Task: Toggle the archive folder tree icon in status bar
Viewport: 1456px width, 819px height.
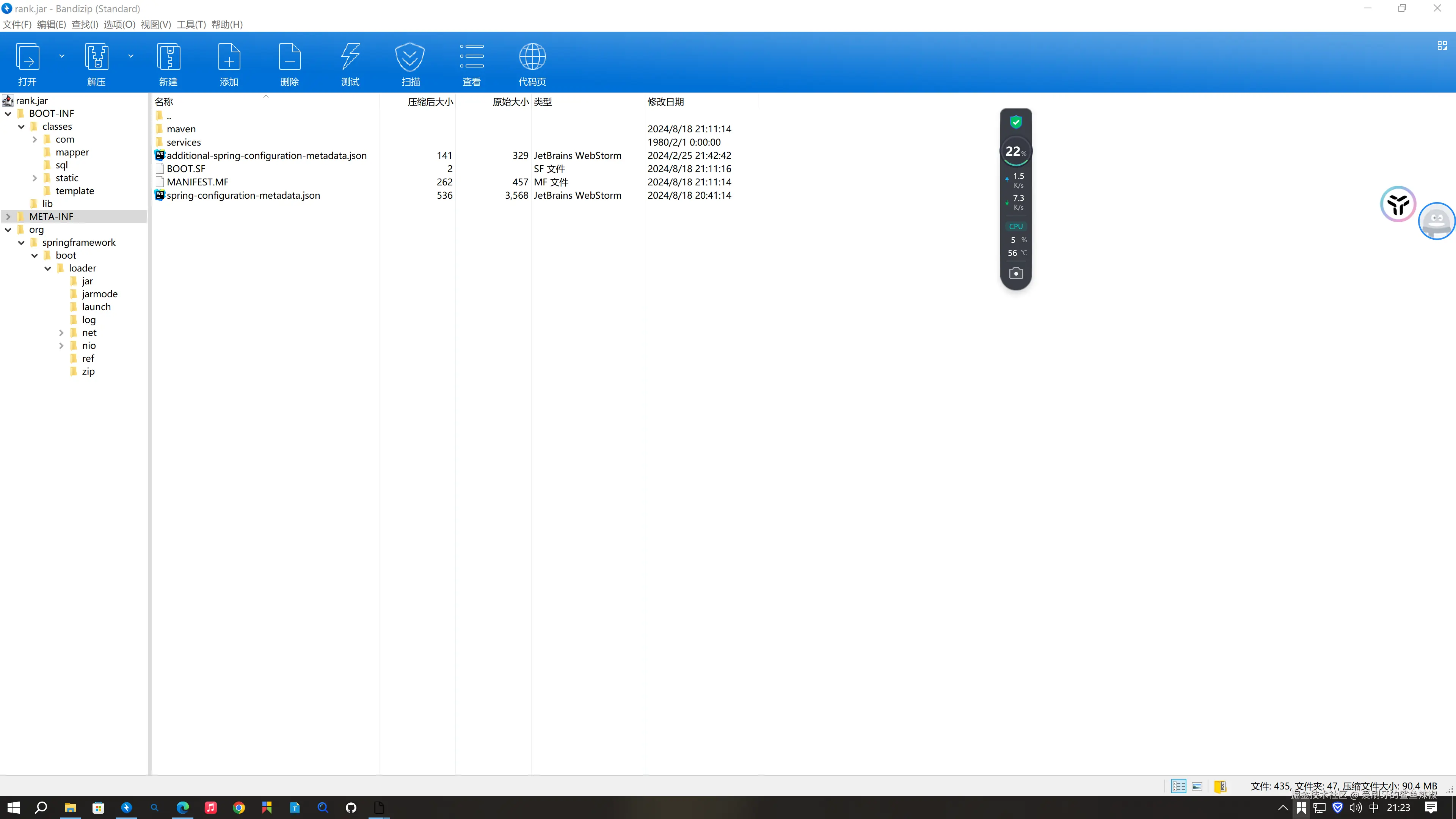Action: coord(1220,786)
